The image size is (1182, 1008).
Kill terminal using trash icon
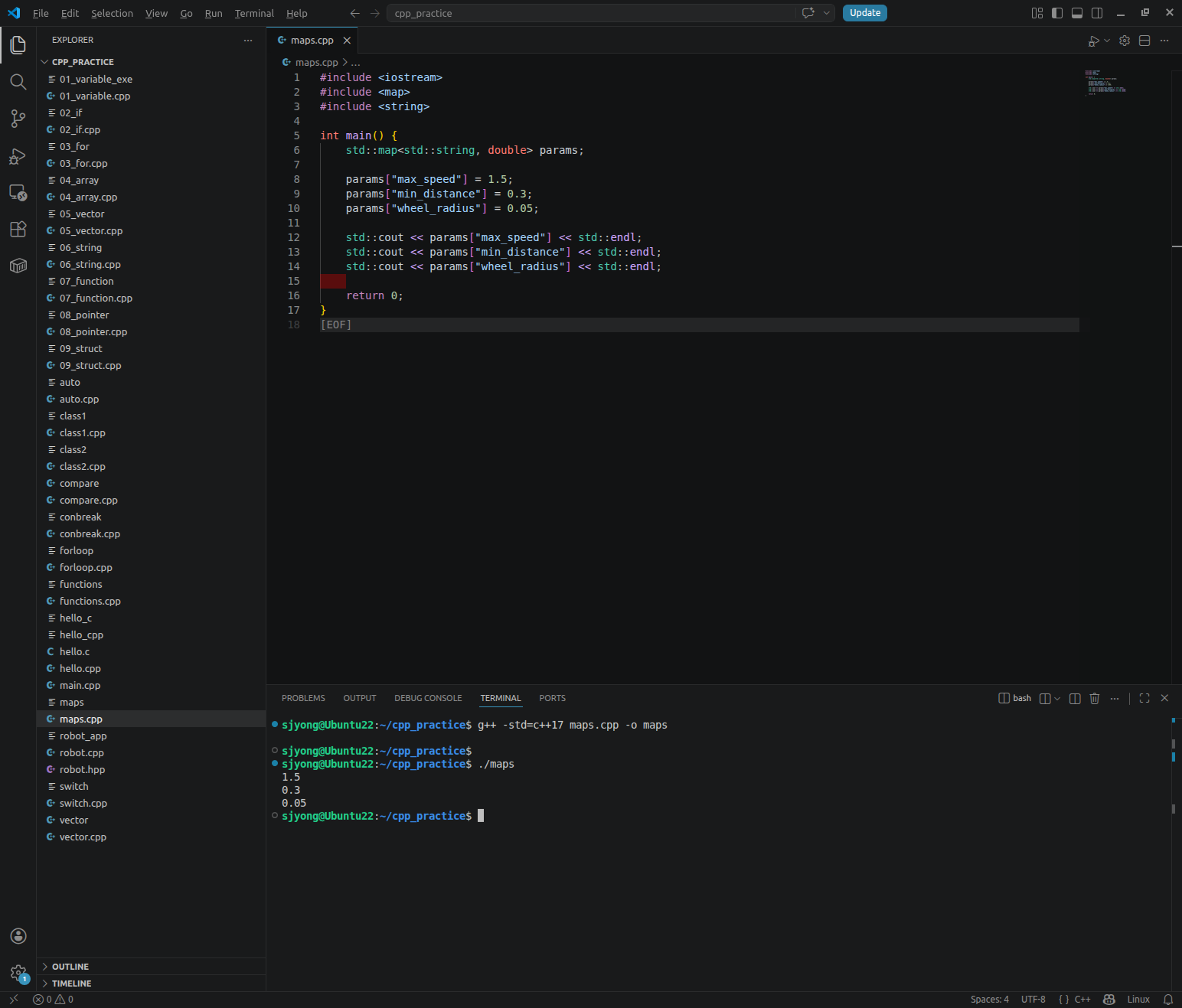pyautogui.click(x=1095, y=698)
